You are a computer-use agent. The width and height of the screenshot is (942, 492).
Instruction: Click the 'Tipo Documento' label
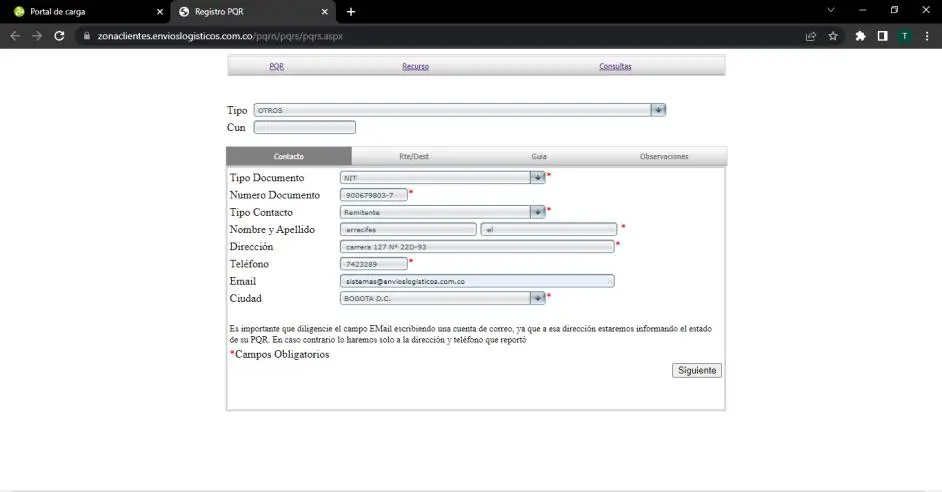point(267,178)
